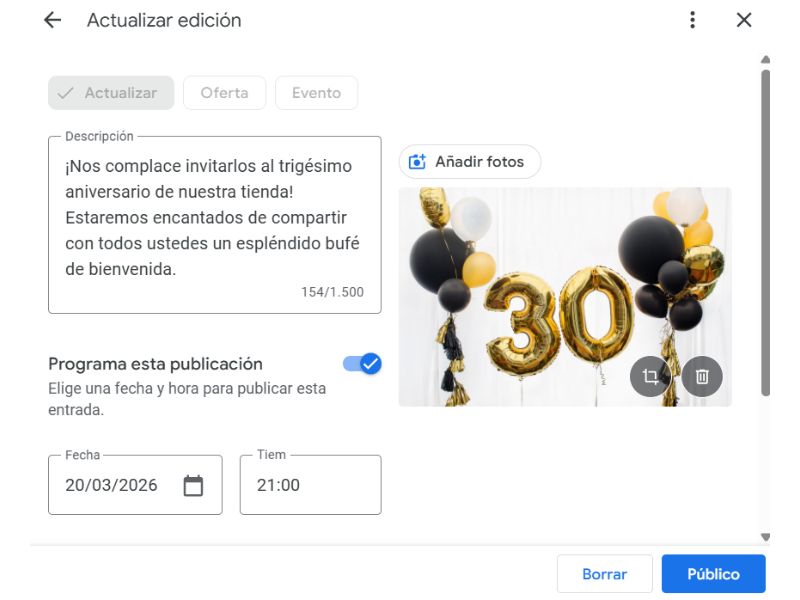Open the time field showing 21:00

[x=311, y=485]
